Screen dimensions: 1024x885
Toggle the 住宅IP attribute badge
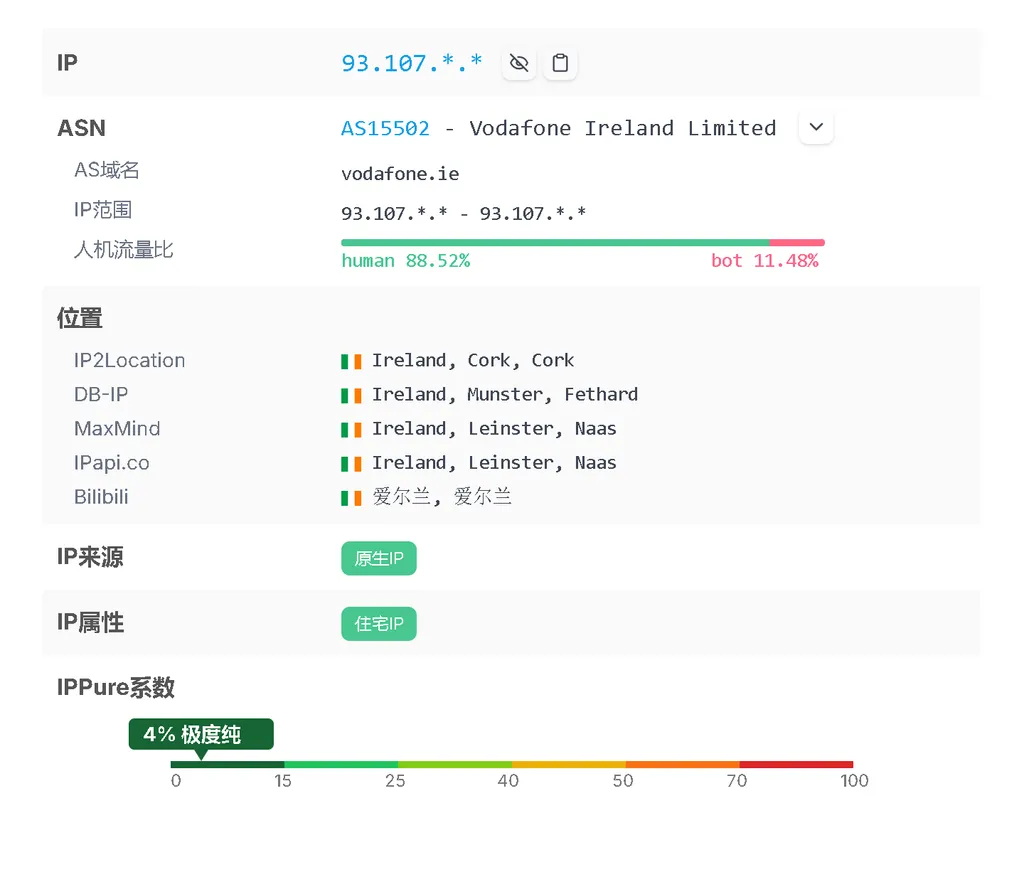click(378, 623)
